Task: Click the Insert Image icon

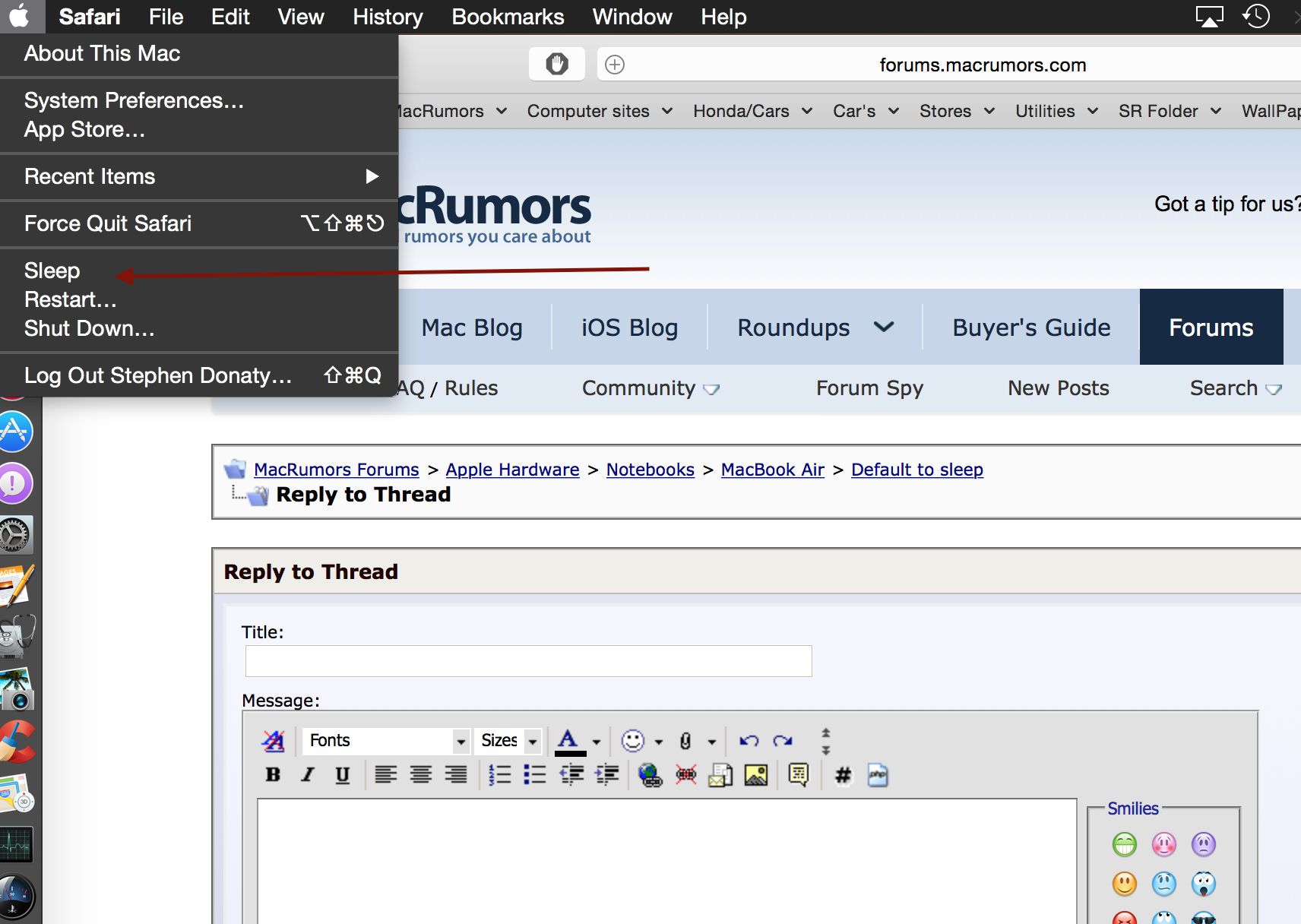Action: click(756, 774)
